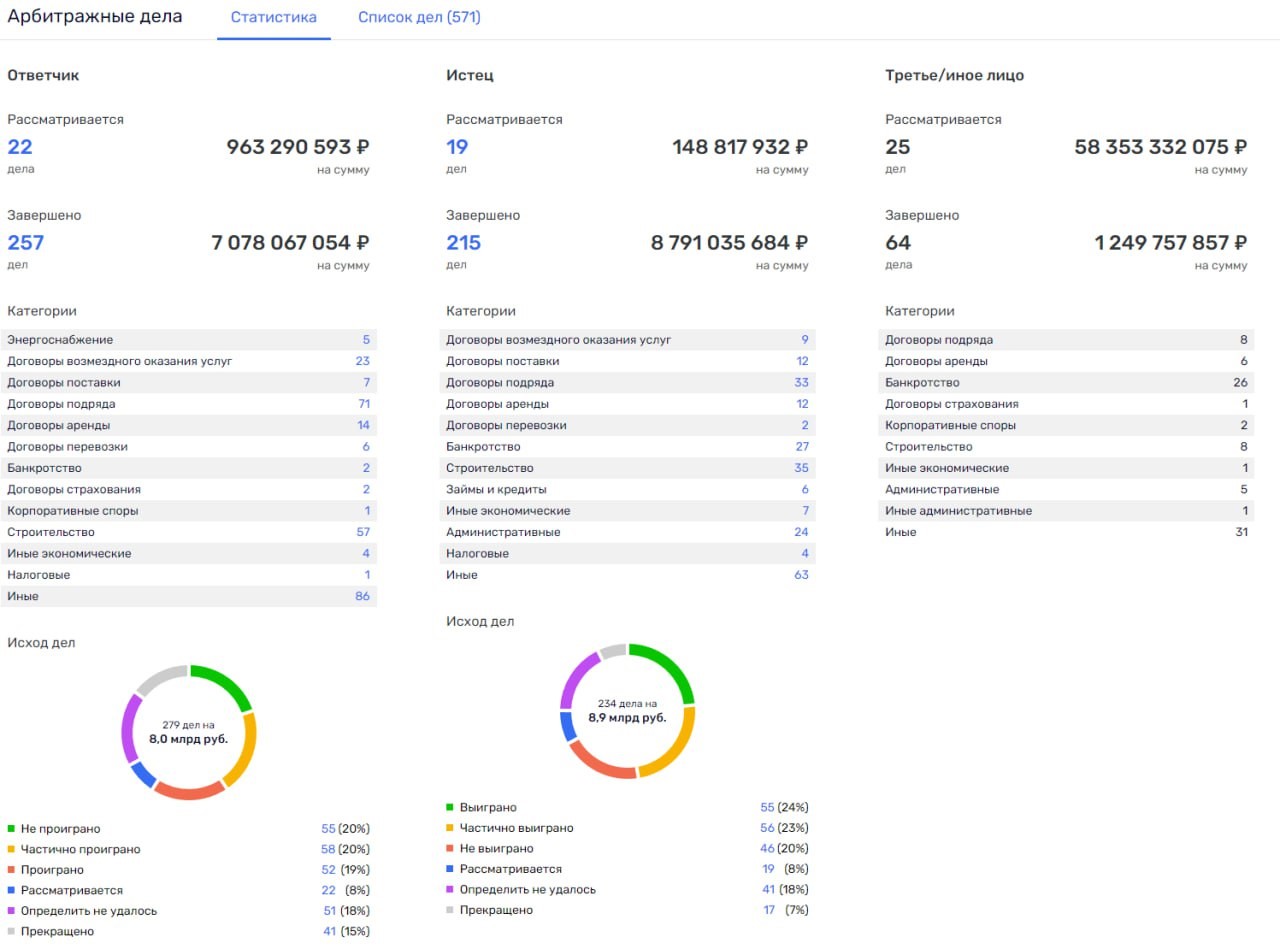Select the 64 completed count under Третье/иное лицо
This screenshot has height=949, width=1280.
click(898, 243)
